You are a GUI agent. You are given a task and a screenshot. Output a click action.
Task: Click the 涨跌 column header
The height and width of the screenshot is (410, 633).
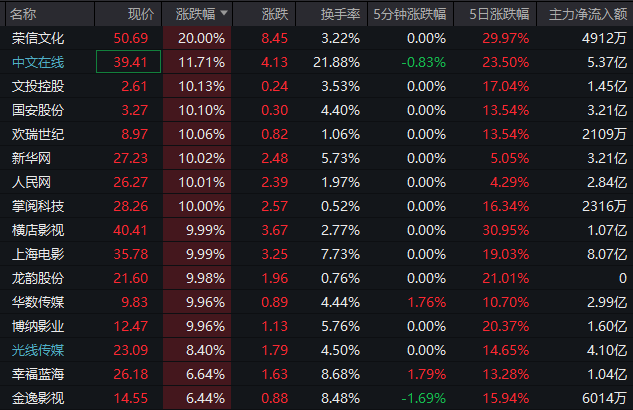pos(275,14)
